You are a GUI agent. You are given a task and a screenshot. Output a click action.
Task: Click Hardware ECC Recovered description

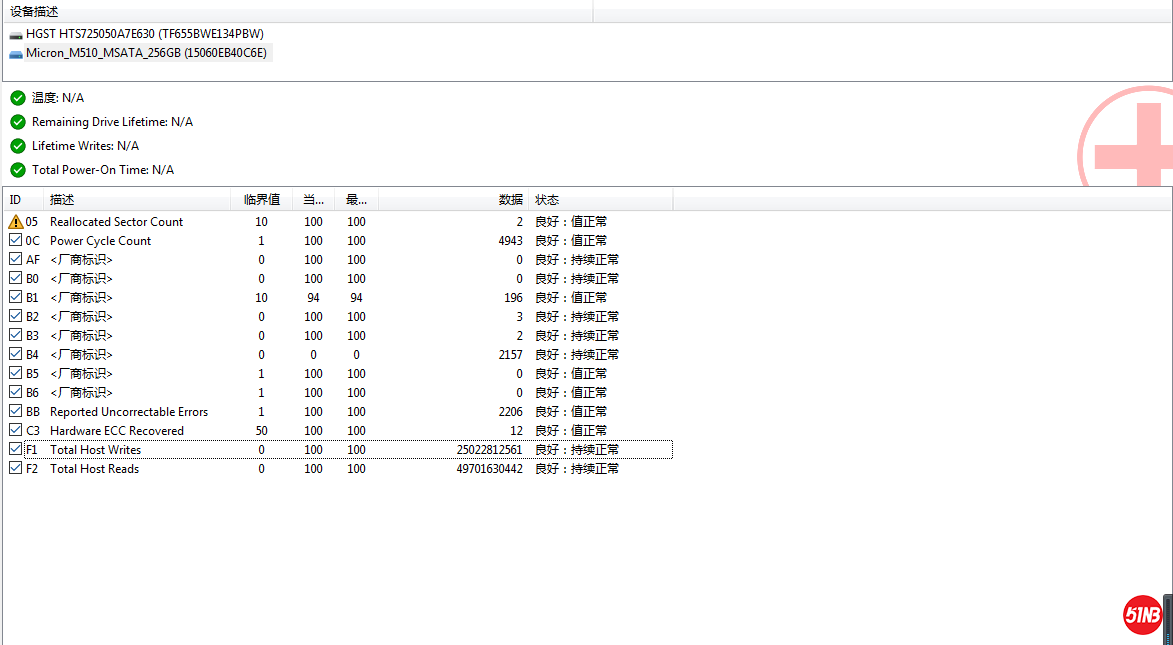pos(117,430)
